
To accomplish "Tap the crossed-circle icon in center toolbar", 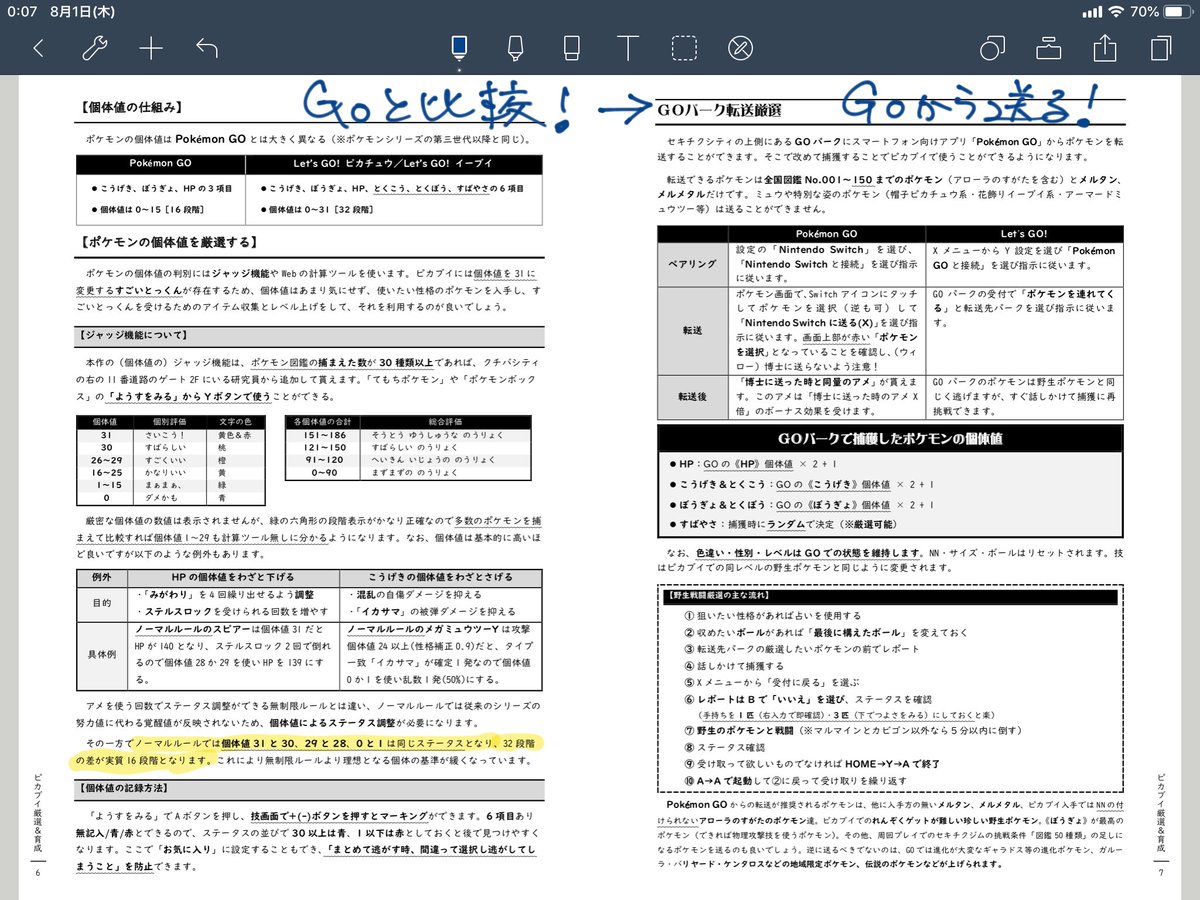I will click(x=740, y=48).
